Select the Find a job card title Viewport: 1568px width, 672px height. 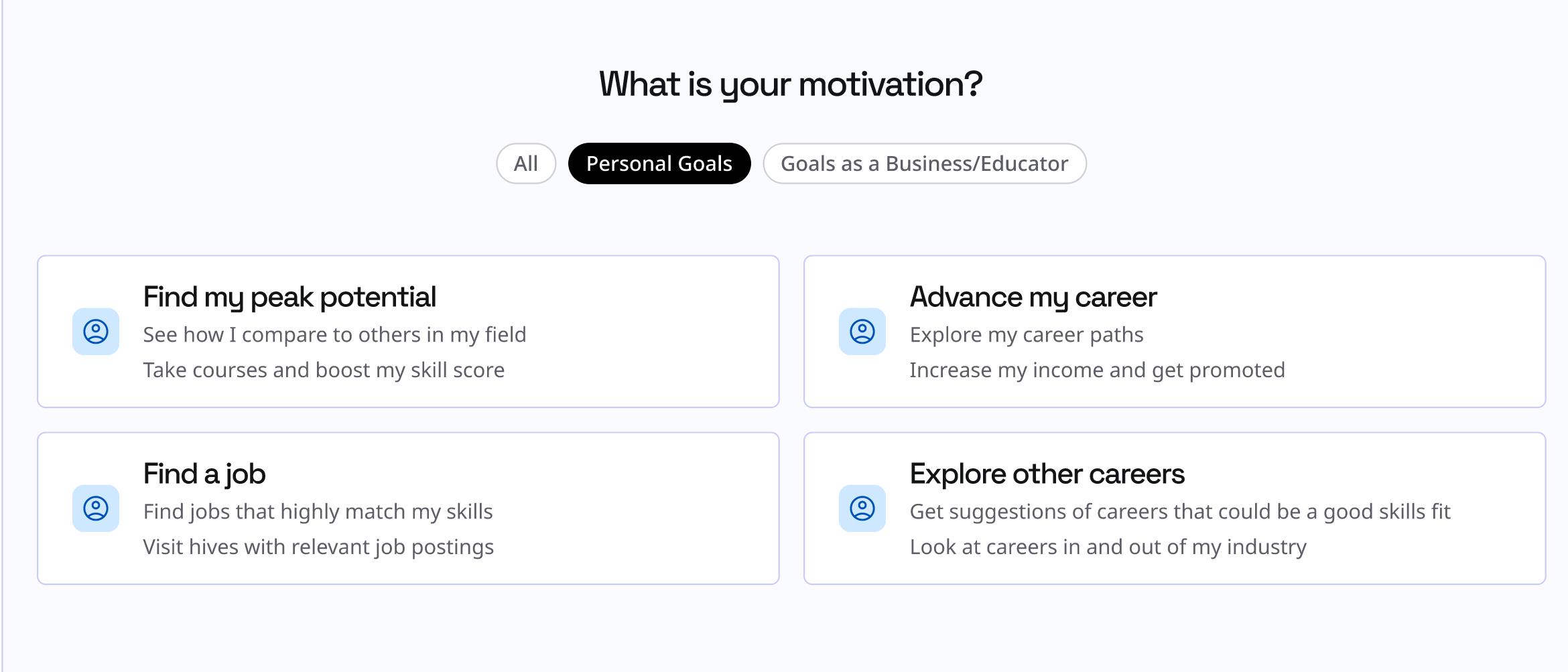coord(204,474)
